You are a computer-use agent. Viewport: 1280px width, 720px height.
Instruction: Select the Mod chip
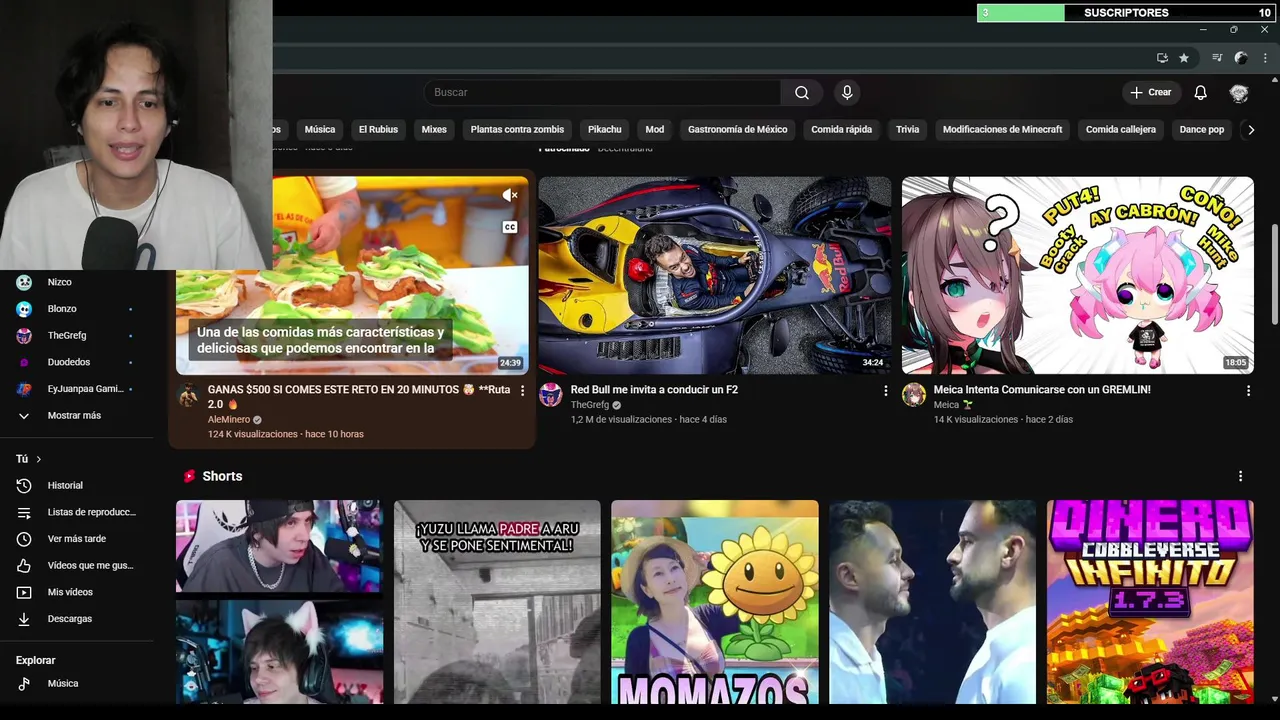[x=654, y=129]
